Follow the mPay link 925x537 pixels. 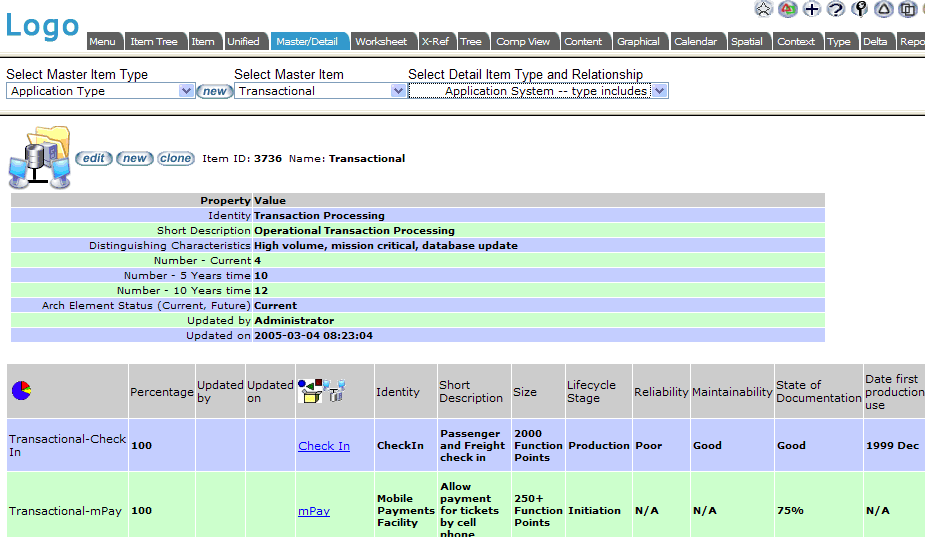[314, 511]
